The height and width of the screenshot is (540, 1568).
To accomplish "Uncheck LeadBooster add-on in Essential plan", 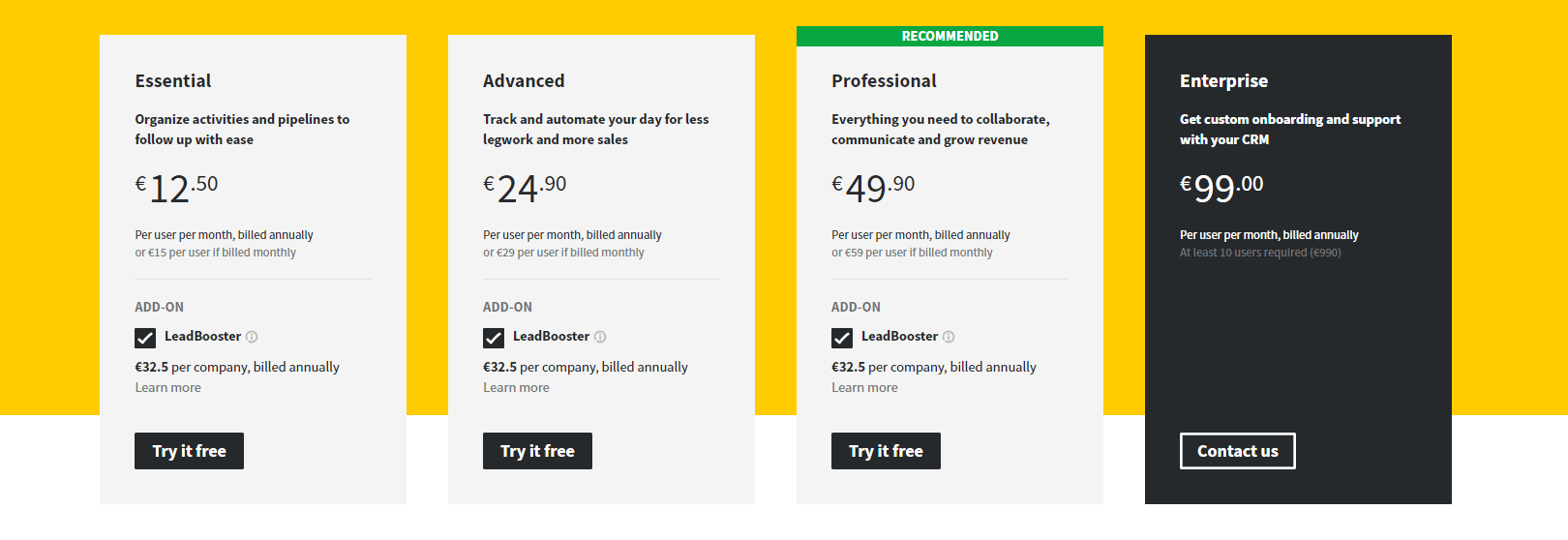I will (x=145, y=338).
